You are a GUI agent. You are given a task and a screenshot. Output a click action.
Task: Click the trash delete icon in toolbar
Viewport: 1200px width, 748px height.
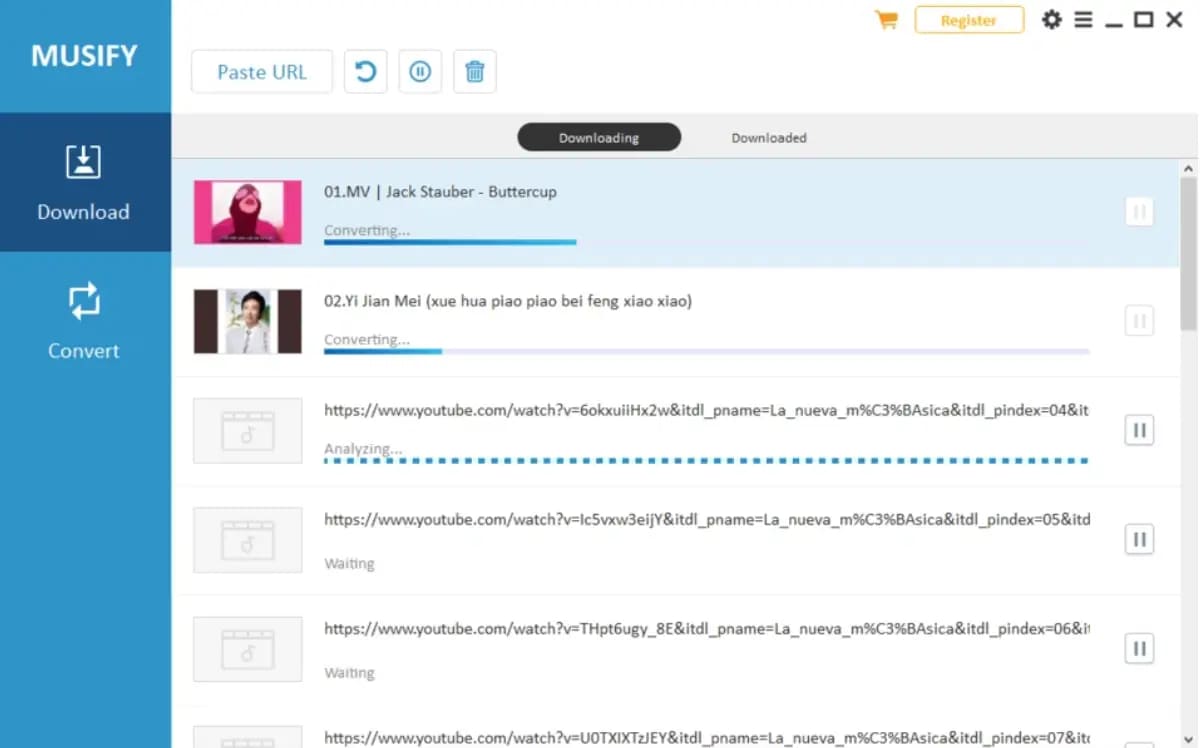coord(475,72)
